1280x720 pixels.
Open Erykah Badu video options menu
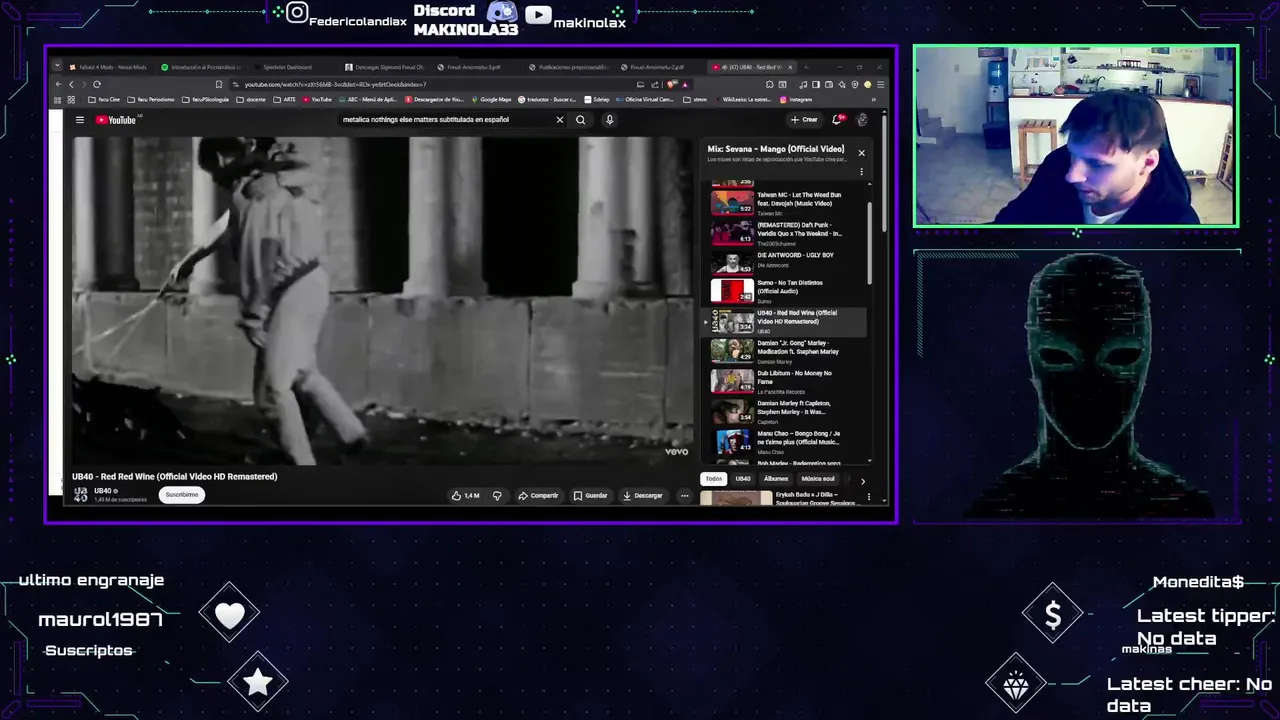(x=868, y=497)
